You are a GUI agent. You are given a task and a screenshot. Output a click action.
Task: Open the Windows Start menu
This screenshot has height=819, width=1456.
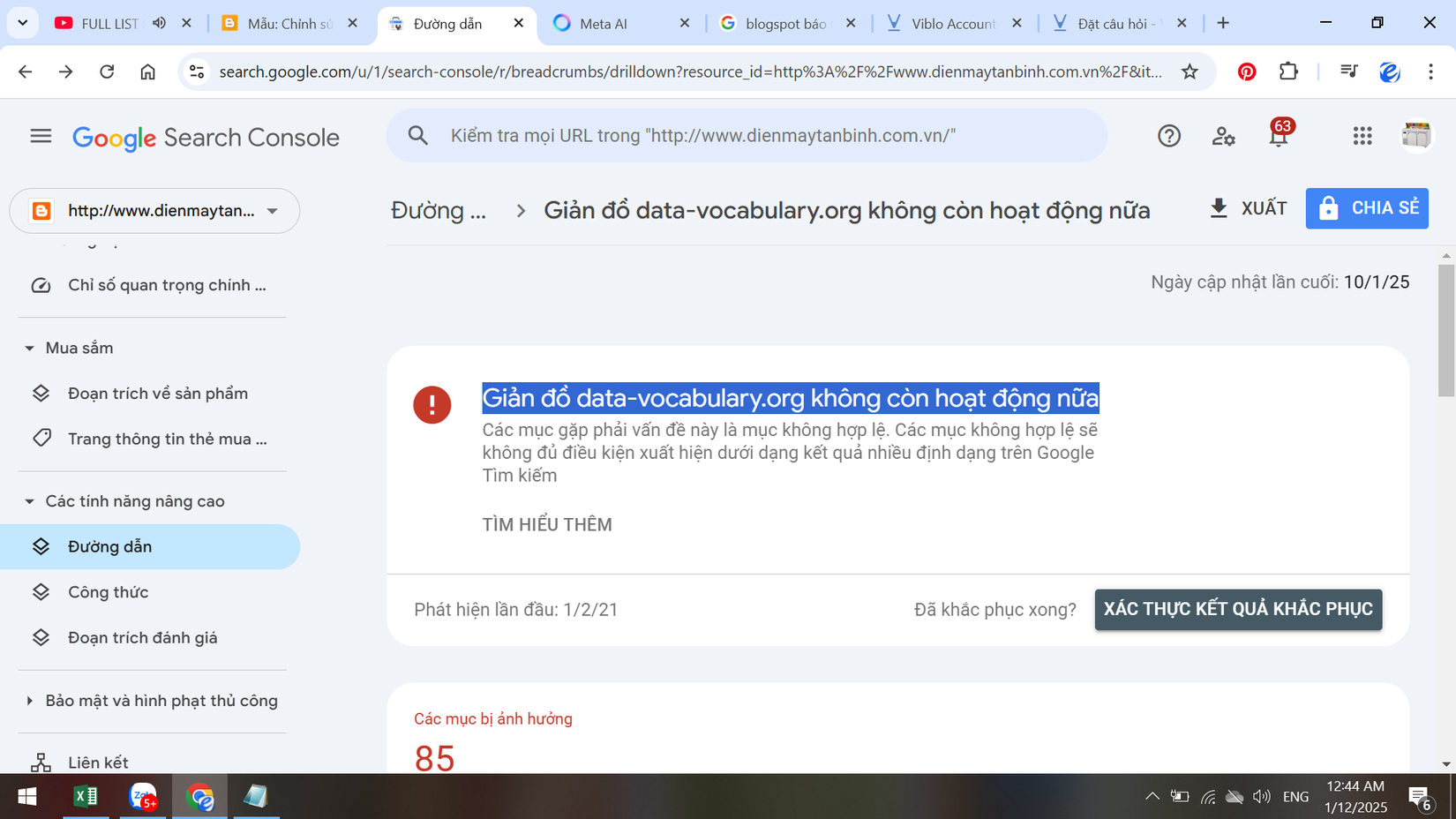(27, 797)
